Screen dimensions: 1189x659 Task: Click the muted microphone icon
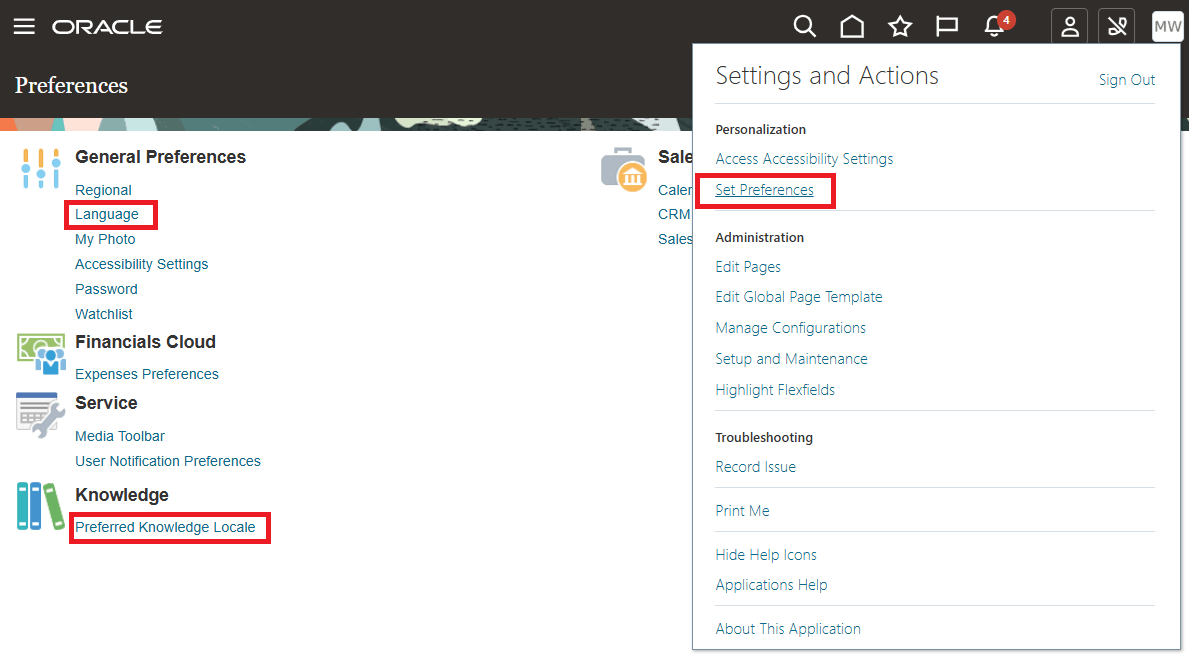pos(1116,26)
